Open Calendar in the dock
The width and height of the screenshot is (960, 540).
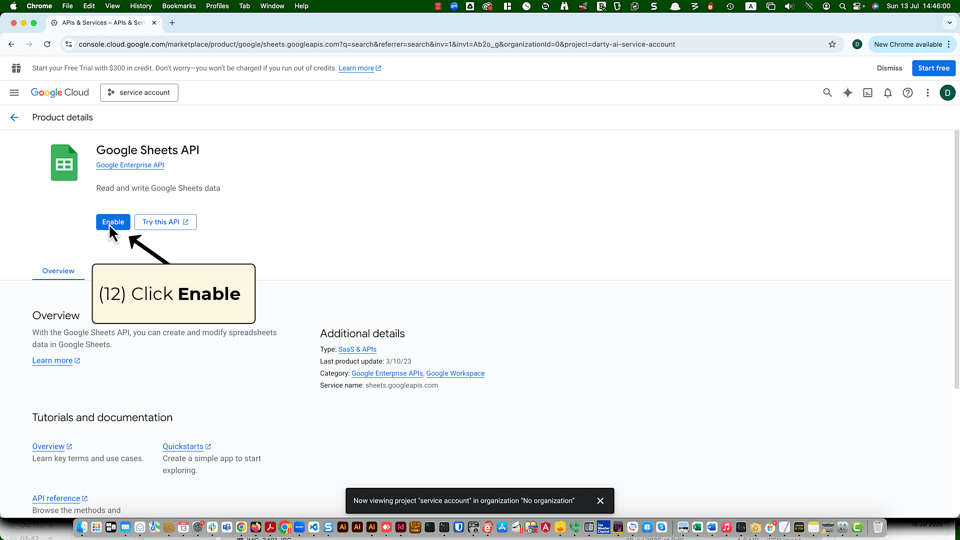(183, 527)
